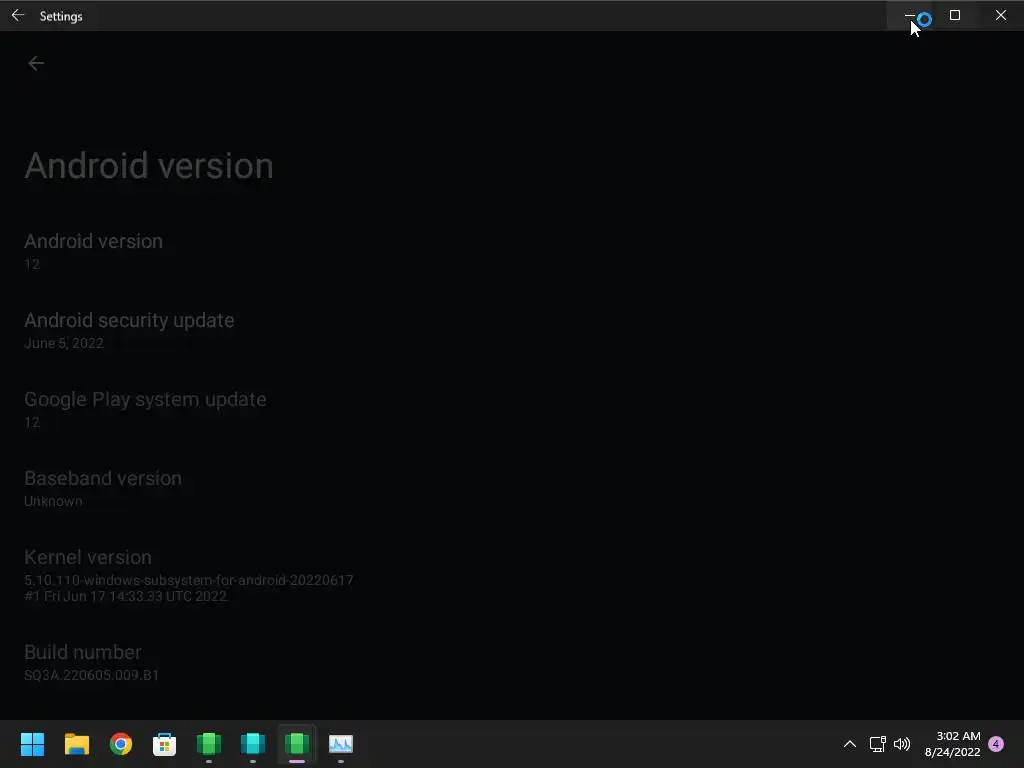Select the Kernel version entry
The height and width of the screenshot is (768, 1024).
click(512, 575)
